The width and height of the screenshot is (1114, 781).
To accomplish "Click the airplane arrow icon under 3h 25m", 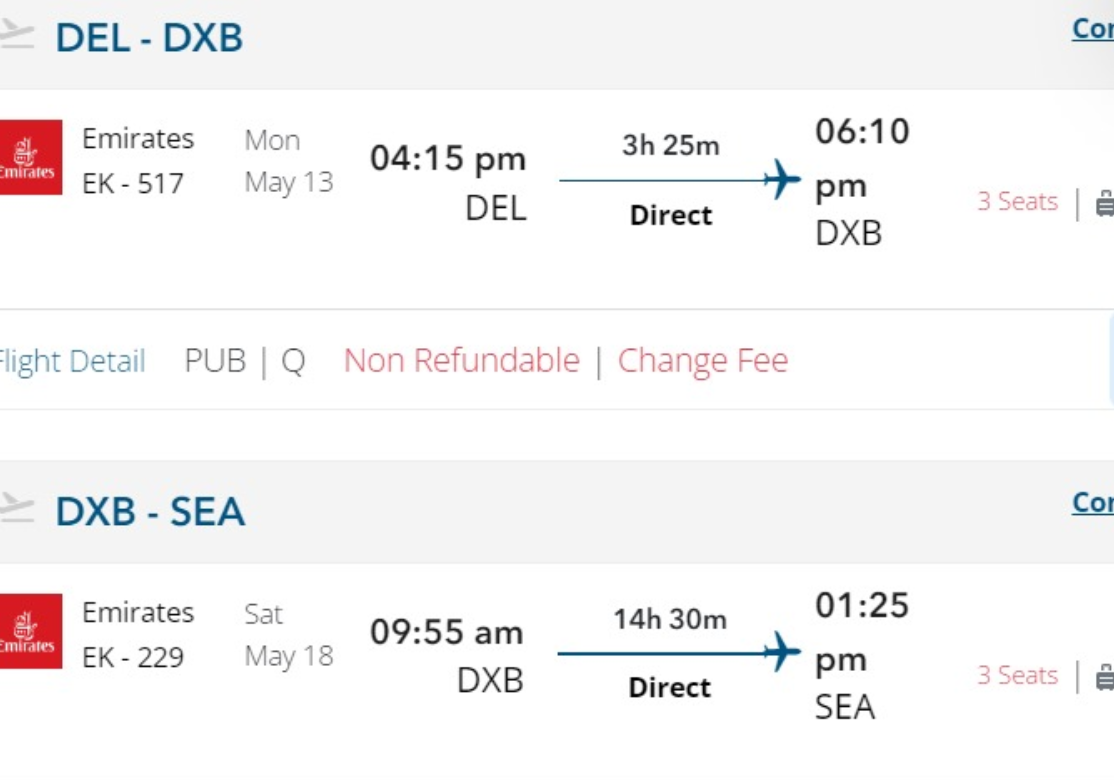I will point(782,181).
